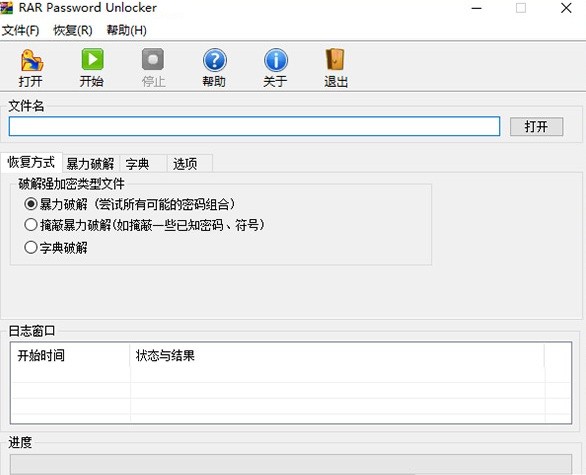This screenshot has height=475, width=586.
Task: Choose the 掩蔽暴力破解 masked attack radio option
Action: [x=31, y=225]
